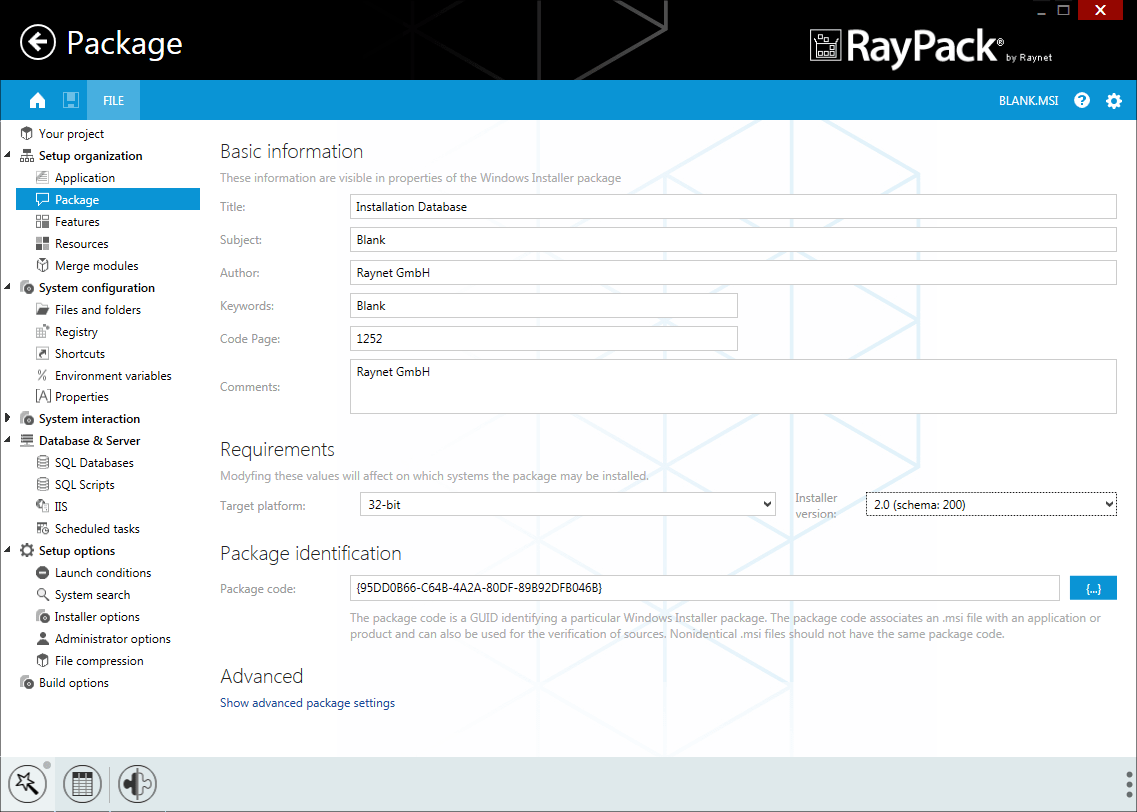This screenshot has height=812, width=1137.
Task: Open the table editor view
Action: tap(81, 784)
